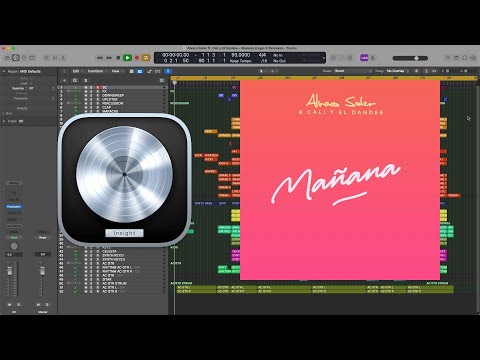This screenshot has height=360, width=480.
Task: Click the Setting button on channel strip
Action: click(14, 183)
